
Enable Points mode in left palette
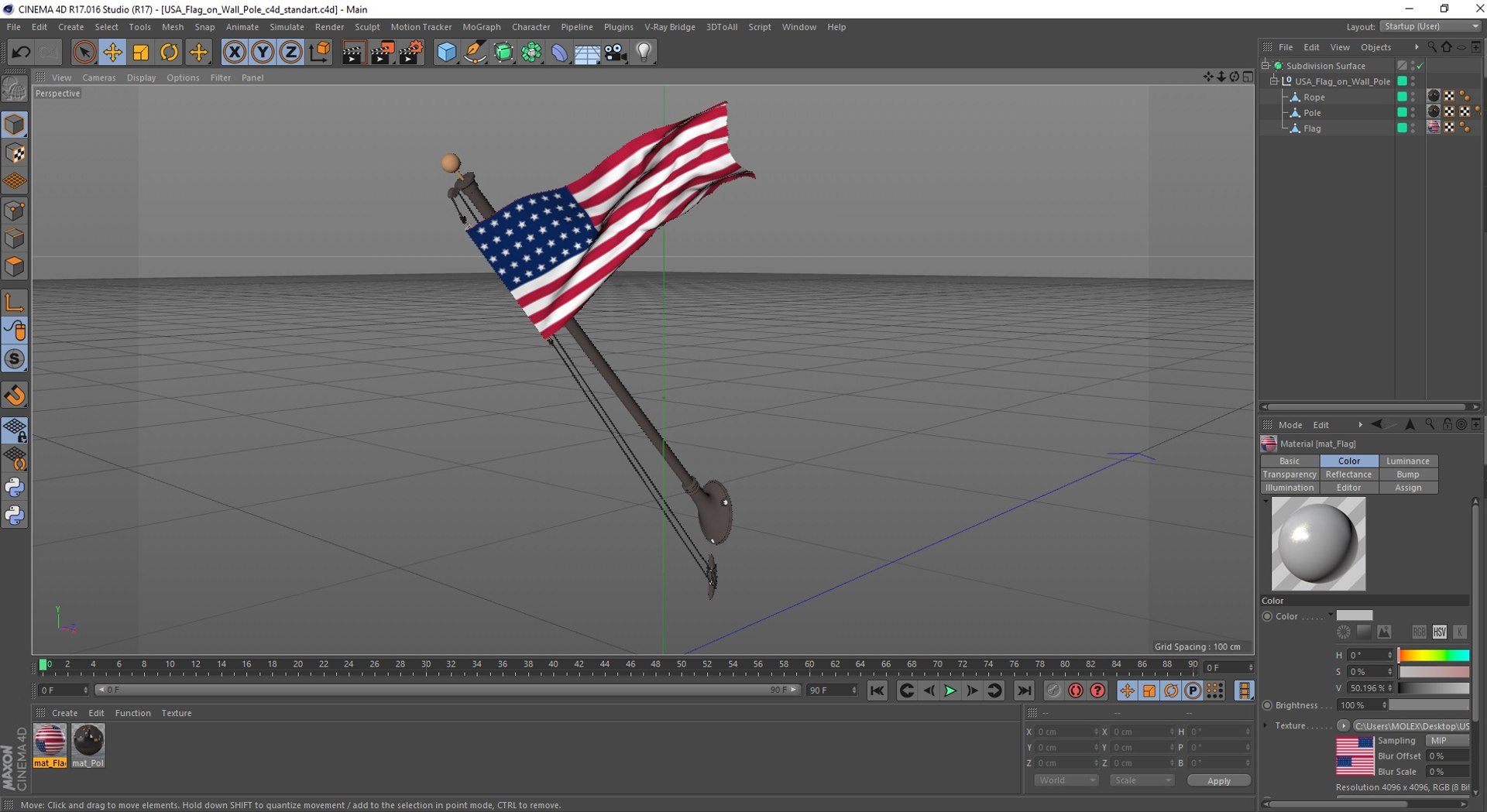click(15, 210)
